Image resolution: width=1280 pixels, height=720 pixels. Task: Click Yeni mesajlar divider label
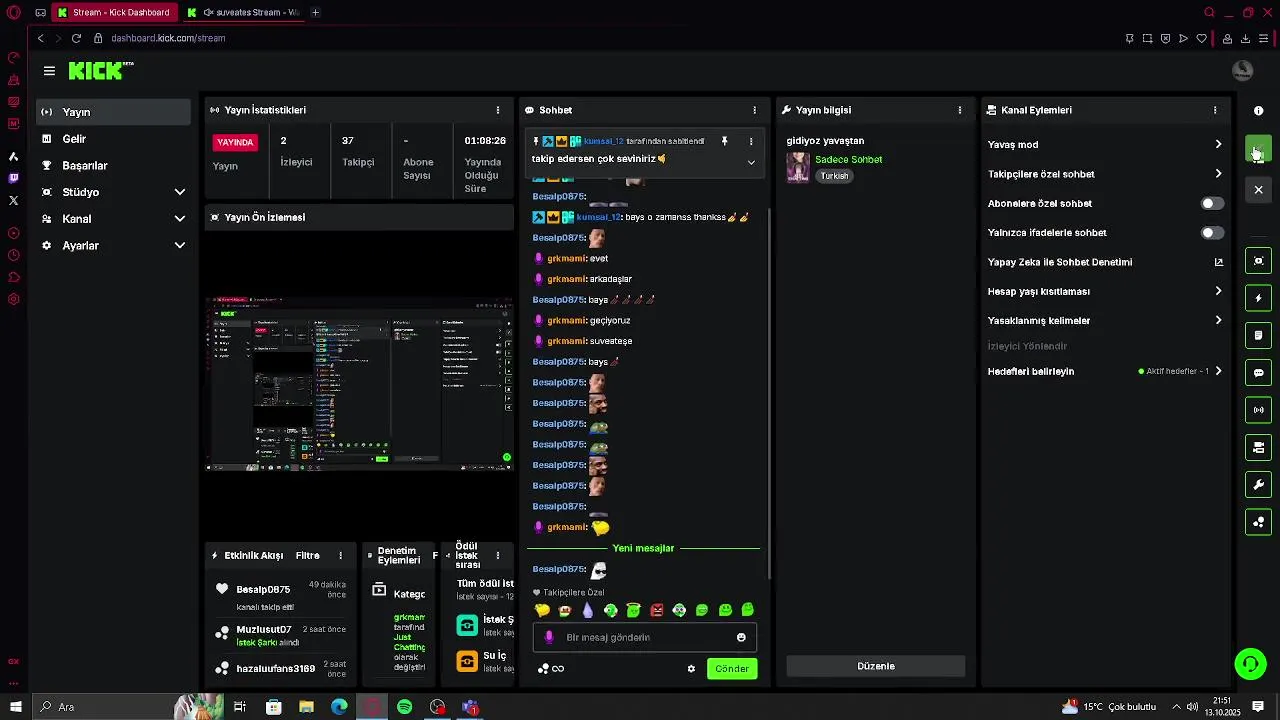click(x=643, y=548)
